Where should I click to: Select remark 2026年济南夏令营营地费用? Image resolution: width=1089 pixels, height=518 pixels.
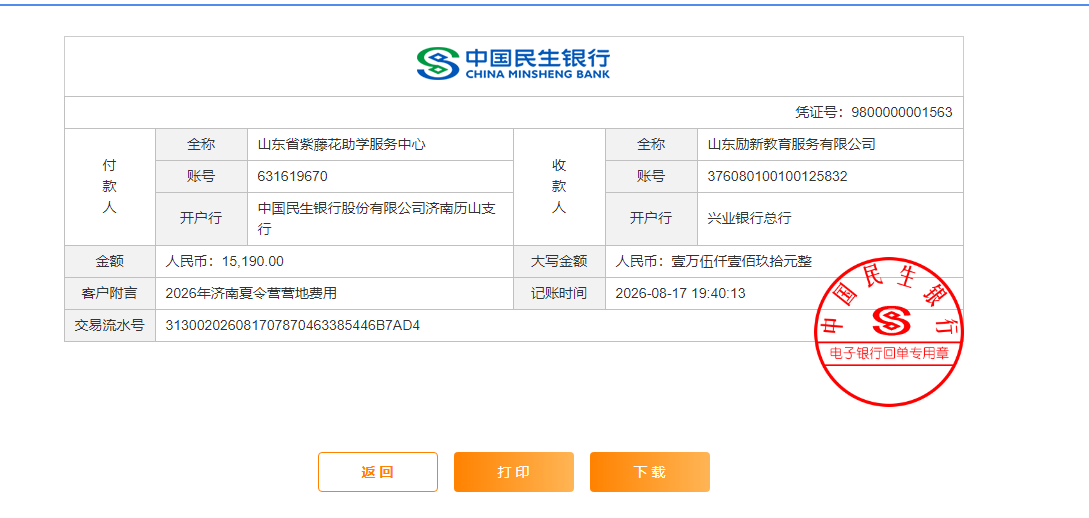coord(251,293)
